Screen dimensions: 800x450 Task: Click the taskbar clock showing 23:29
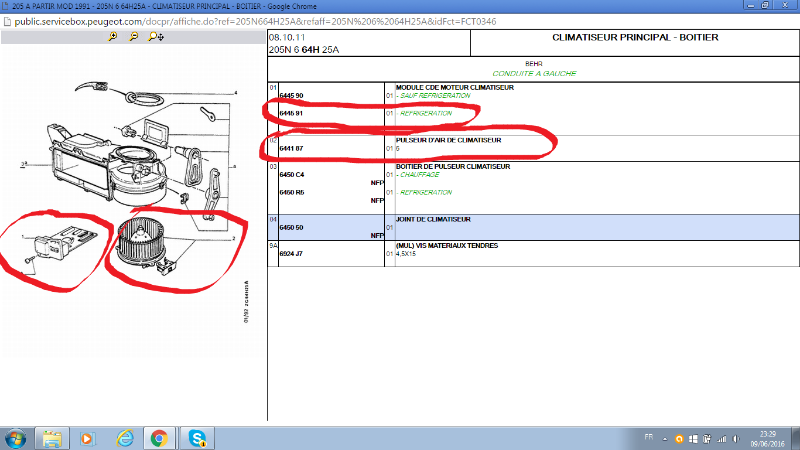[767, 439]
